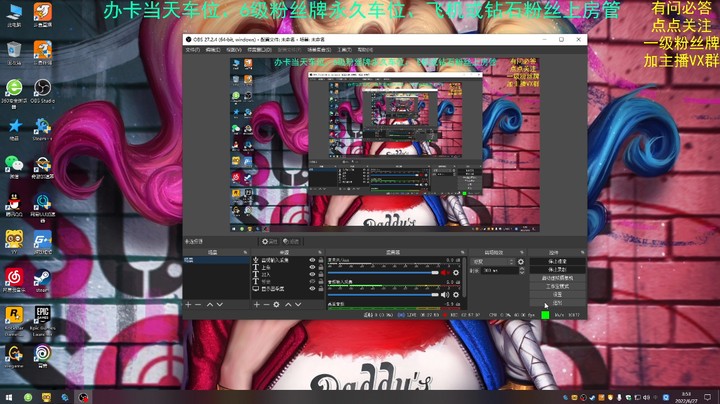Screen dimensions: 720x404
Task: Click the OBS icon in the taskbar
Action: [83, 397]
